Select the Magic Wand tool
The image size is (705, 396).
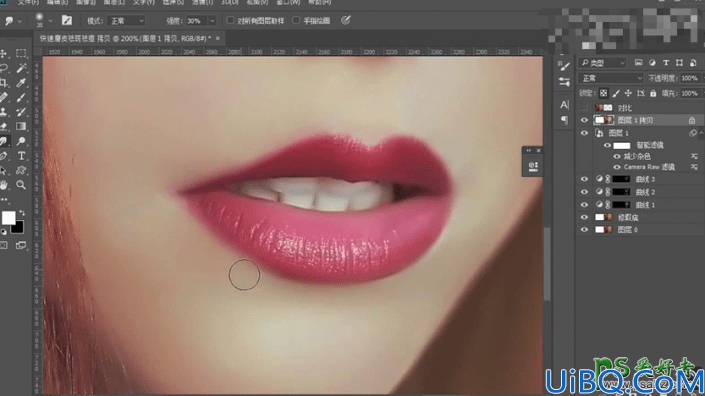[x=21, y=68]
